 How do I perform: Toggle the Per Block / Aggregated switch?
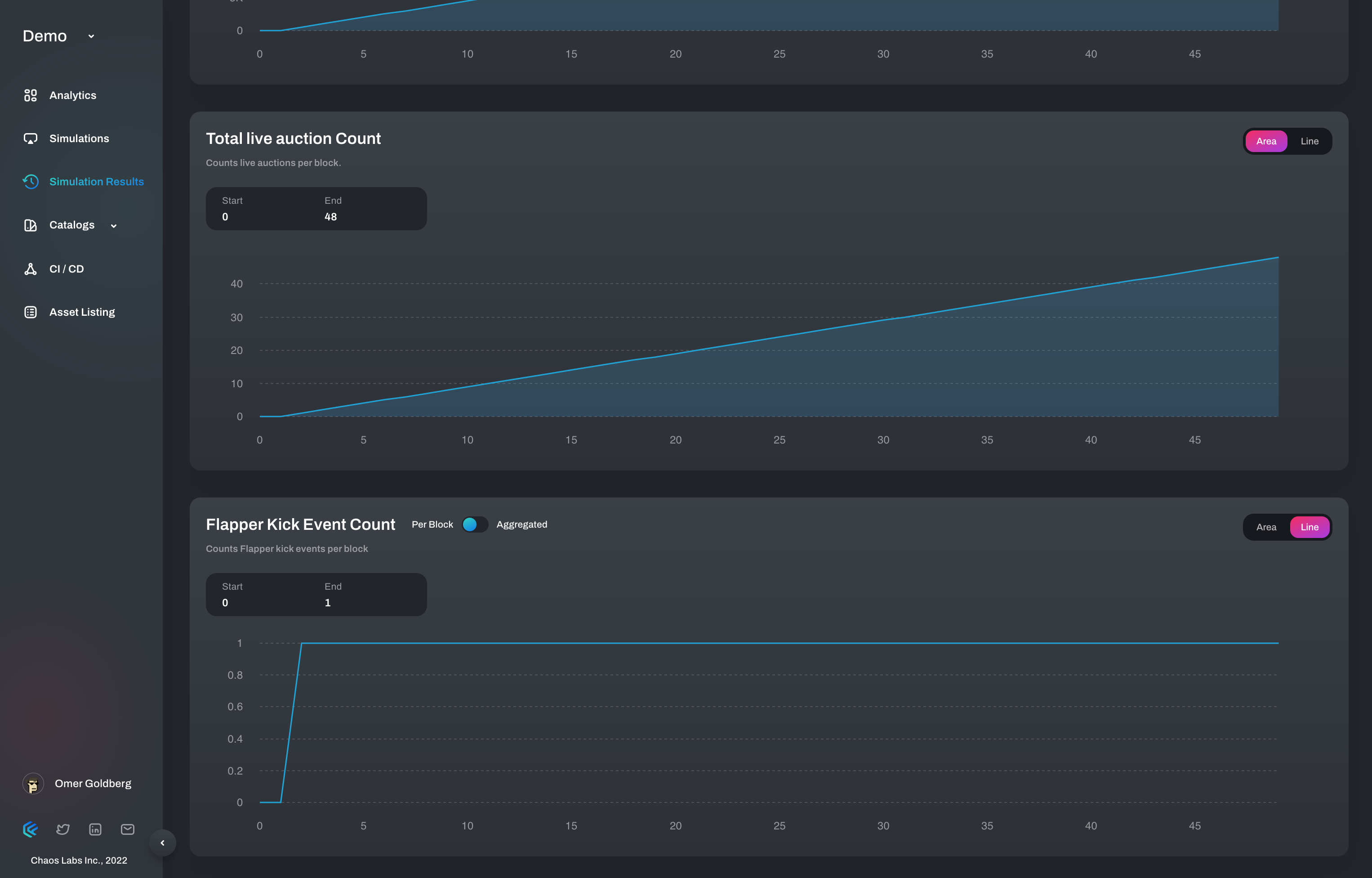coord(474,524)
